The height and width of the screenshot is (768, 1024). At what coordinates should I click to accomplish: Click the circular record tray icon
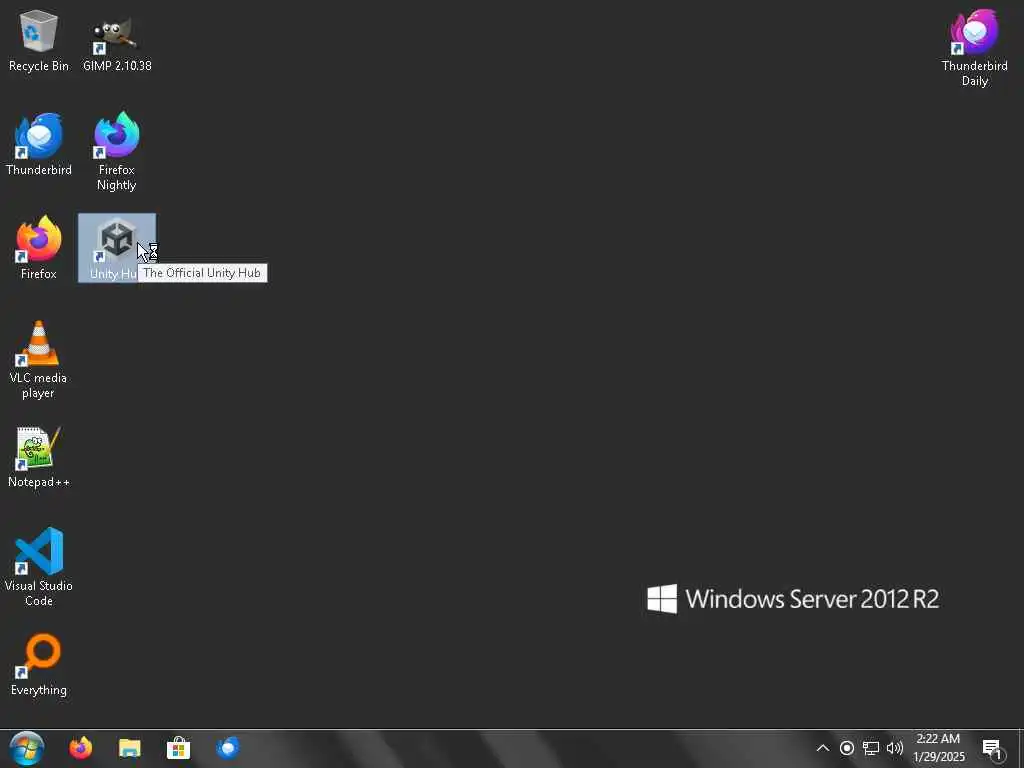(x=847, y=748)
